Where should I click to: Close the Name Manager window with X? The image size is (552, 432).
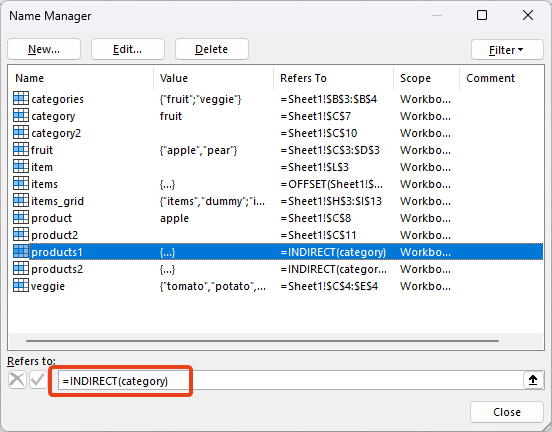click(x=528, y=15)
